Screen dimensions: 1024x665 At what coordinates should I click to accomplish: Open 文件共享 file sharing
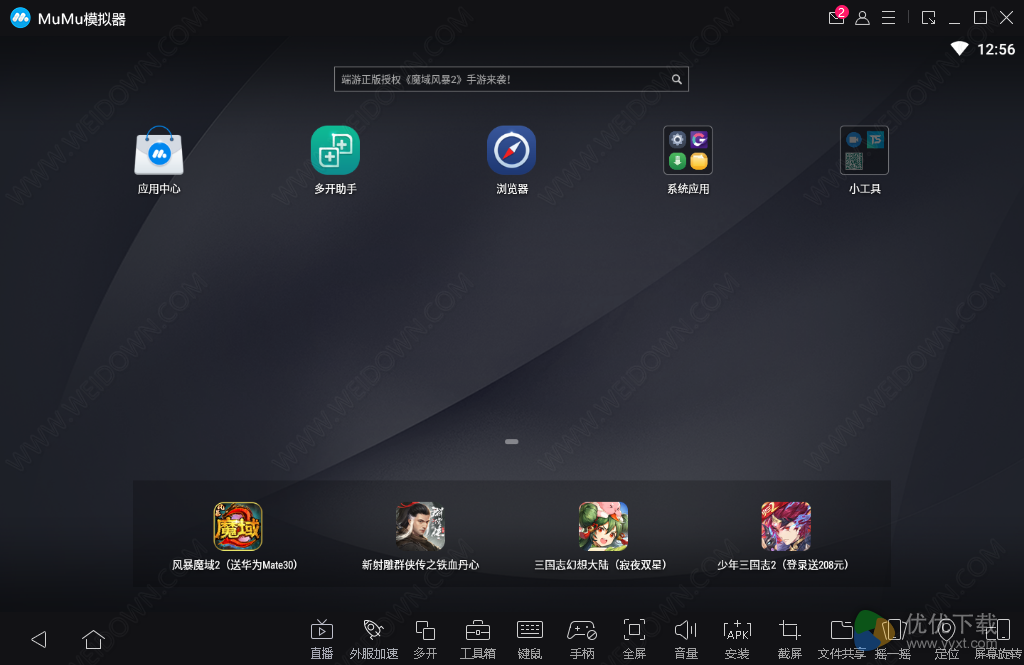[842, 640]
